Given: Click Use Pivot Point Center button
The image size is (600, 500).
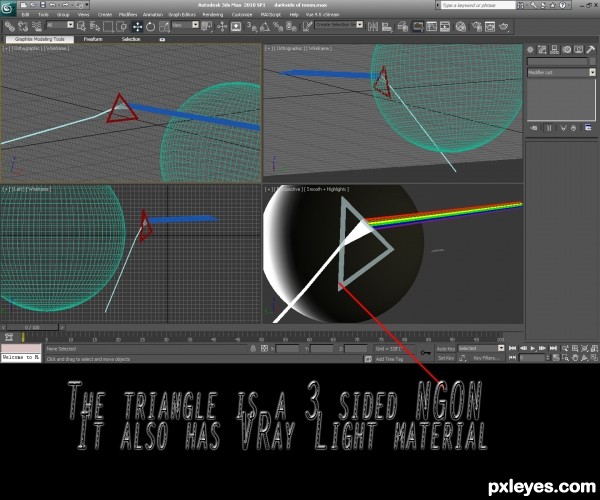Looking at the screenshot, I should (207, 26).
